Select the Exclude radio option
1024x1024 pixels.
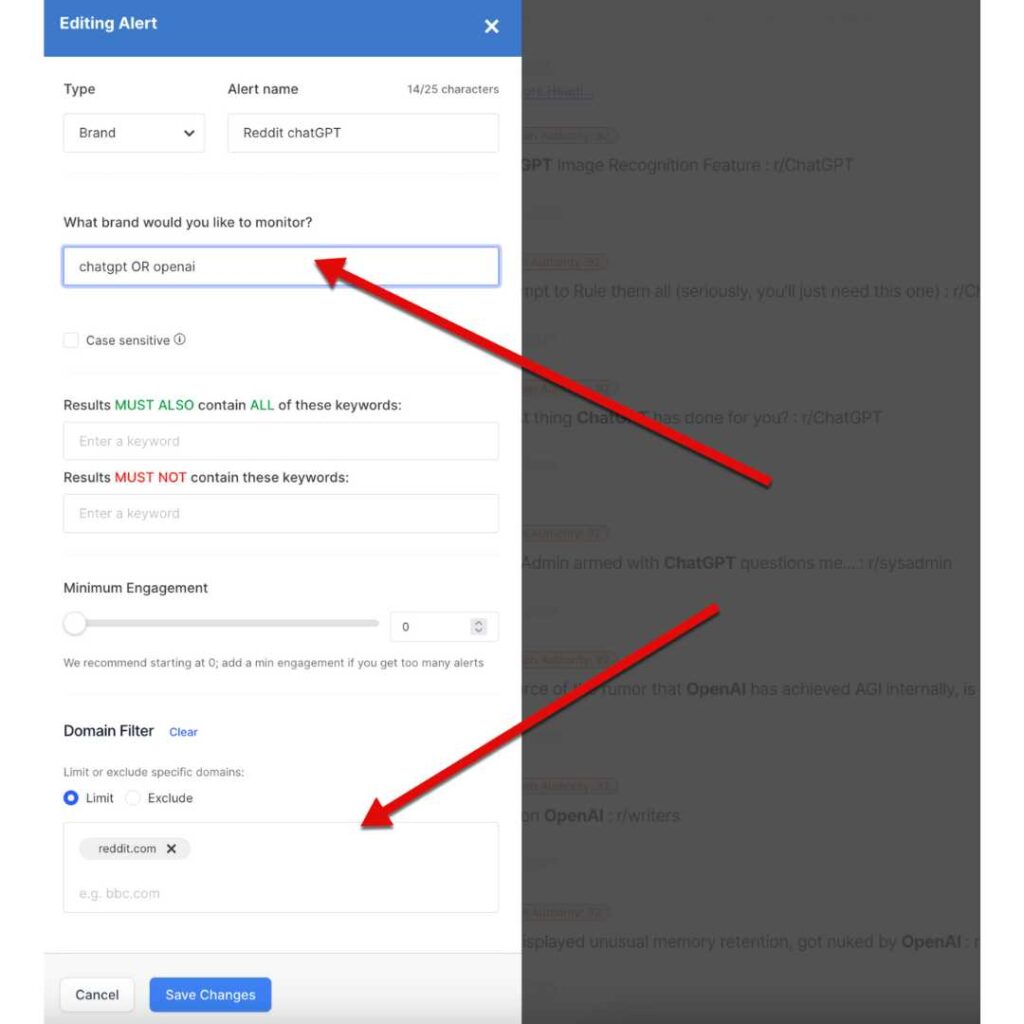pyautogui.click(x=133, y=798)
